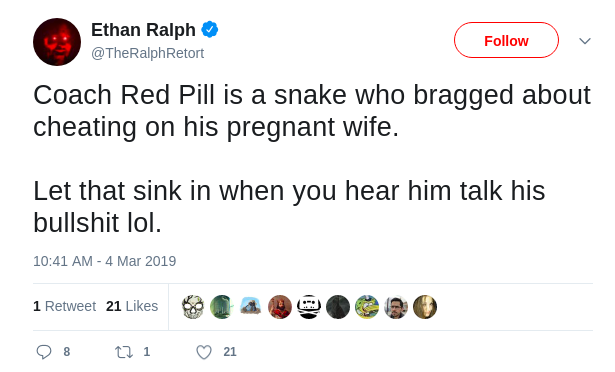Click the Ethan Ralph display name
The height and width of the screenshot is (372, 615).
143,30
